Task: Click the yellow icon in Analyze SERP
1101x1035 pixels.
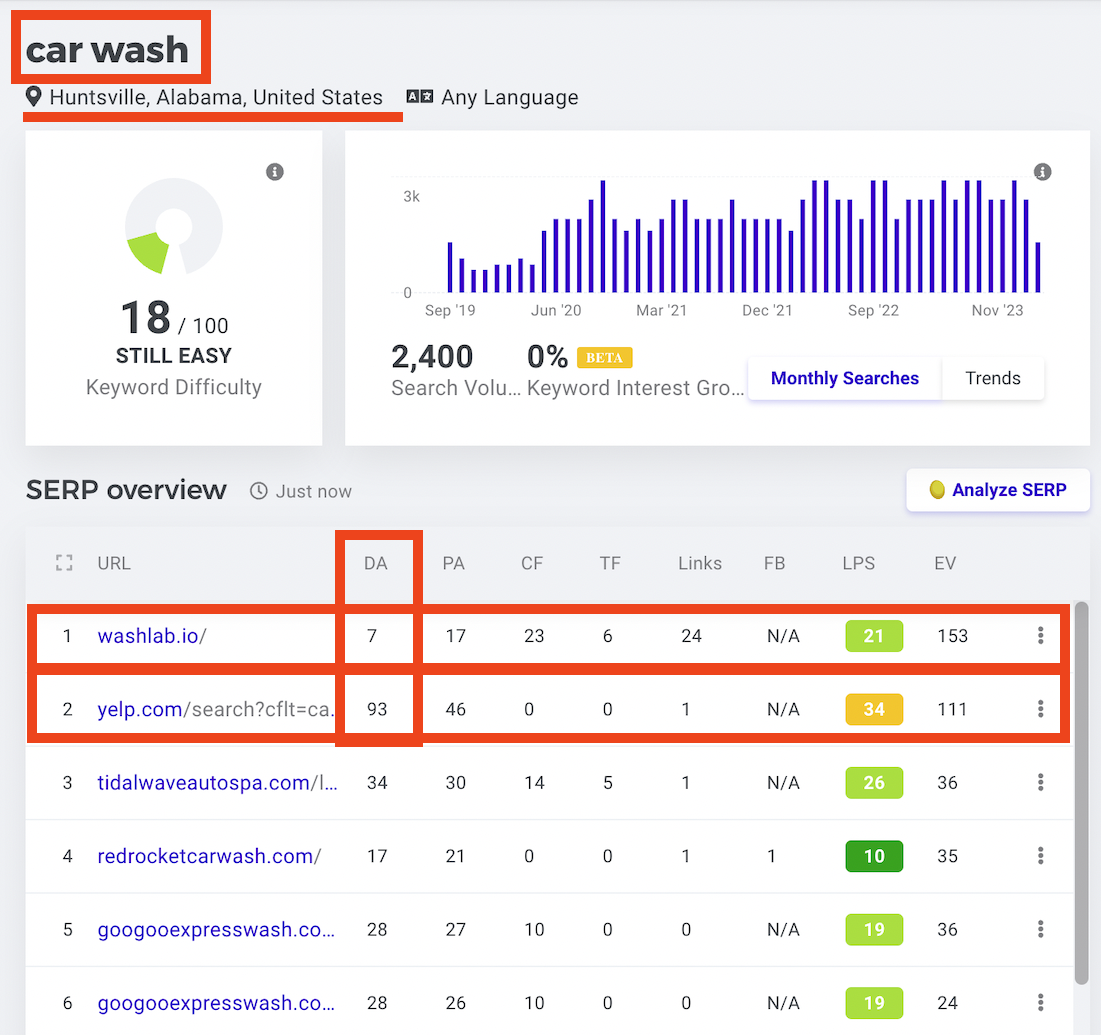Action: click(937, 489)
